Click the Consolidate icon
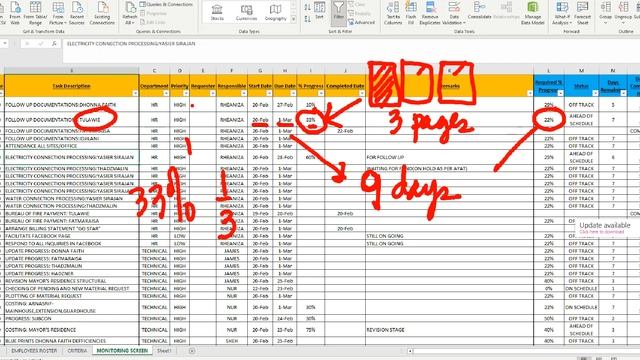Viewport: 640px width, 360px height. (479, 11)
